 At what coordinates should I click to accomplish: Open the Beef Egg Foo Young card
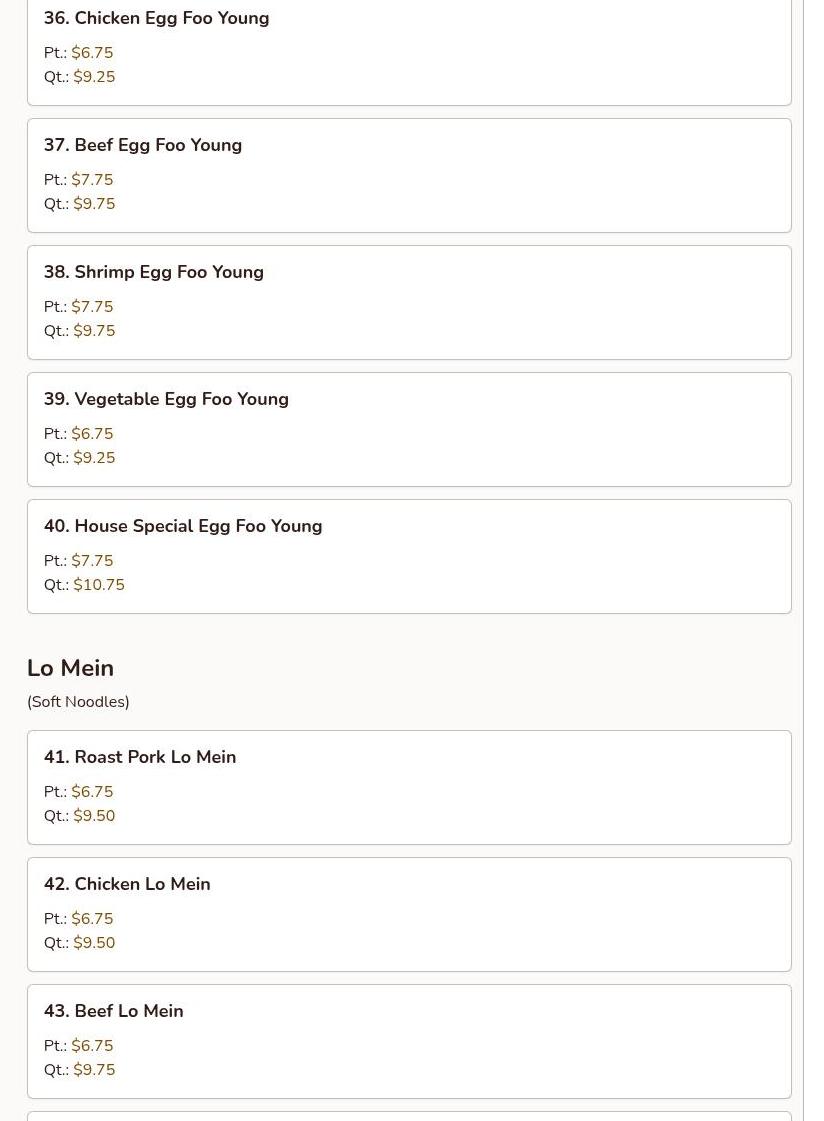point(409,175)
